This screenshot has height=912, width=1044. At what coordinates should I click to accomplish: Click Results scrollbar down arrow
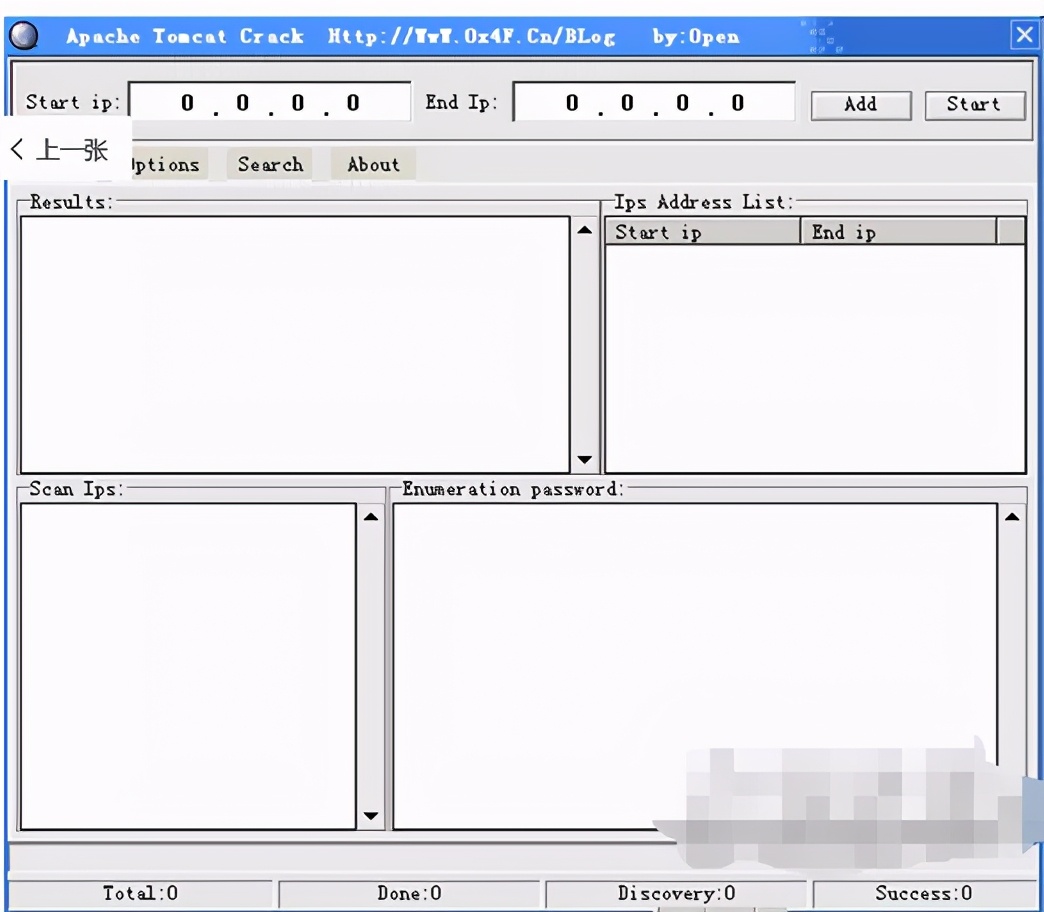pyautogui.click(x=585, y=460)
